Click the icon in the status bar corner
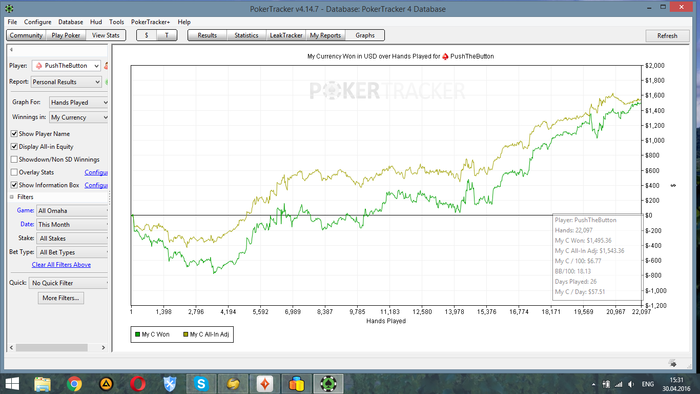Image resolution: width=700 pixels, height=394 pixels. coord(673,364)
